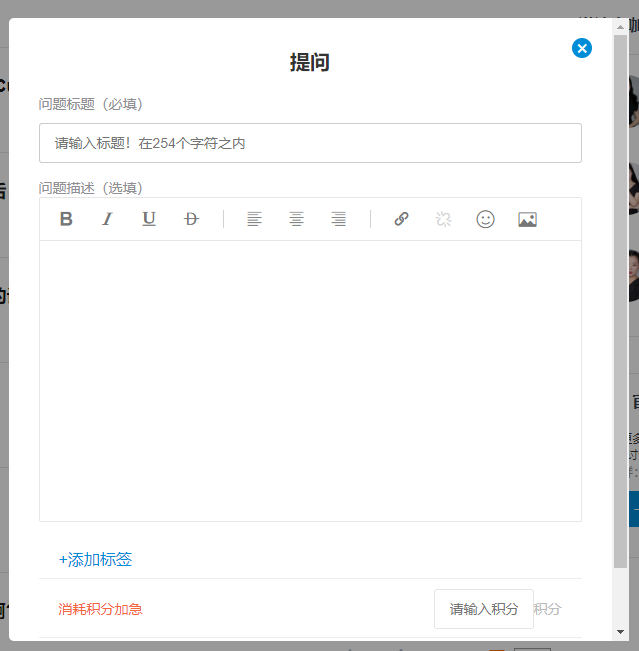
Task: Click the dialog scrollbar down arrow
Action: [621, 632]
